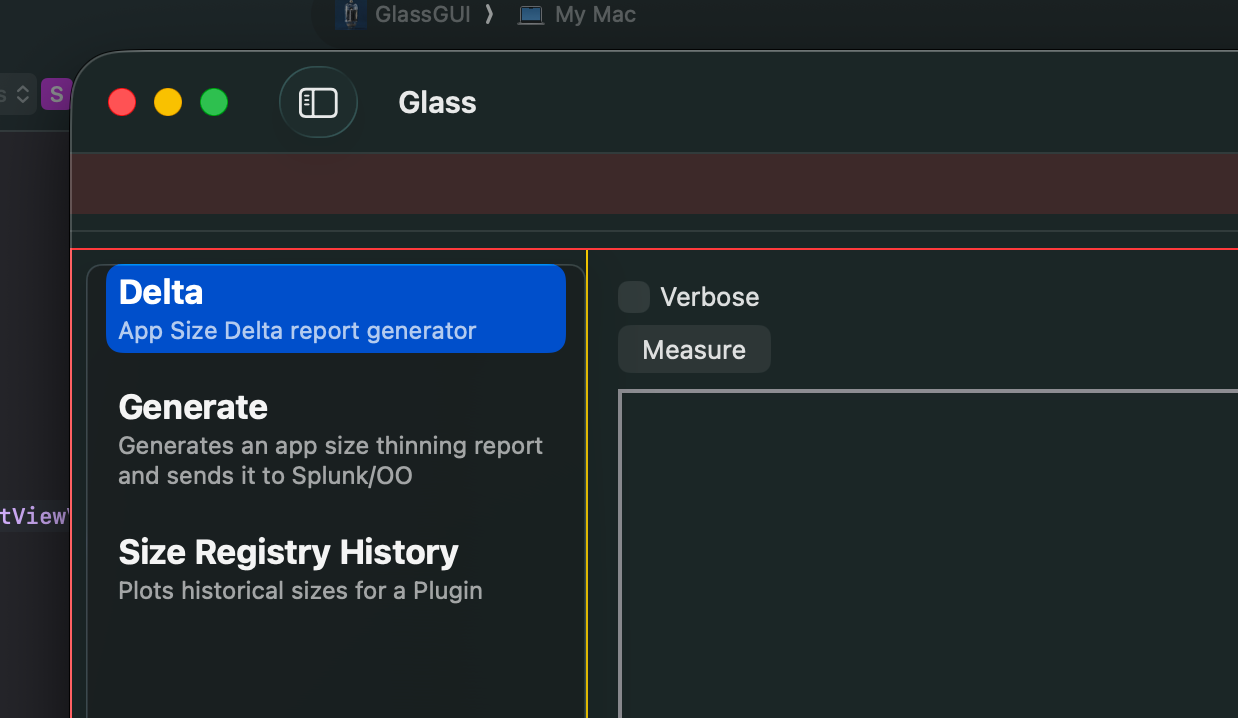The height and width of the screenshot is (718, 1238).
Task: Minimize the Glass window with yellow button
Action: click(x=168, y=102)
